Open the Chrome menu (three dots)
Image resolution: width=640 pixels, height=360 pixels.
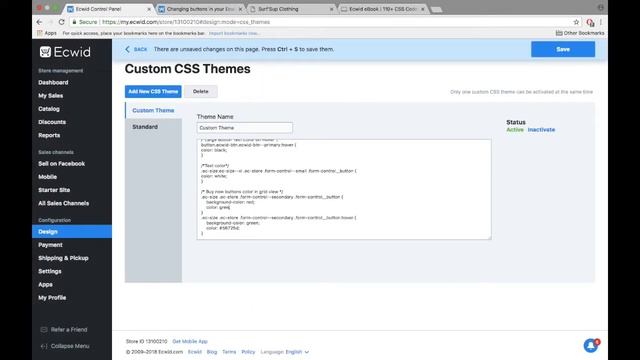[601, 22]
